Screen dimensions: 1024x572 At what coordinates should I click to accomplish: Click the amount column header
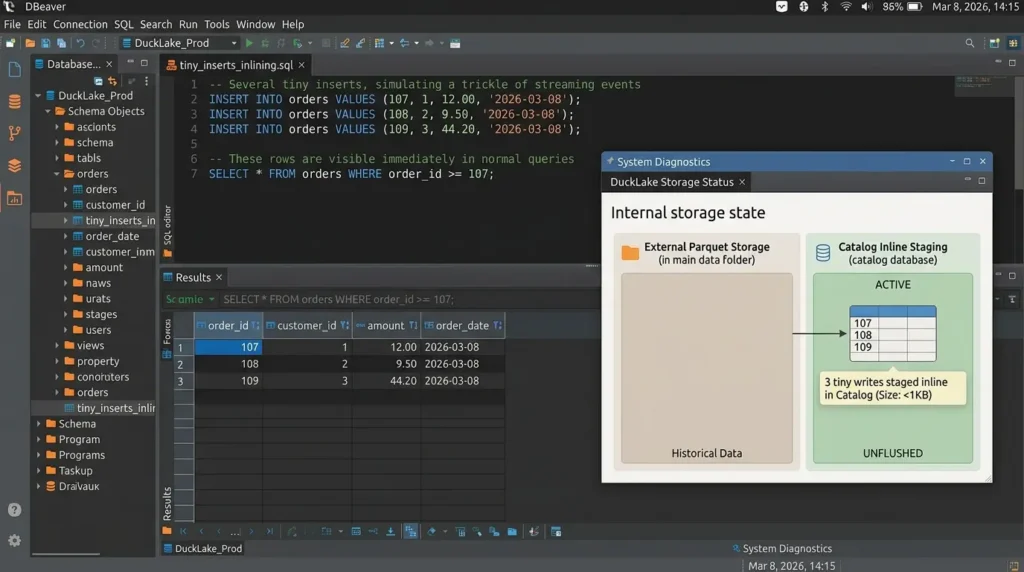pos(385,325)
